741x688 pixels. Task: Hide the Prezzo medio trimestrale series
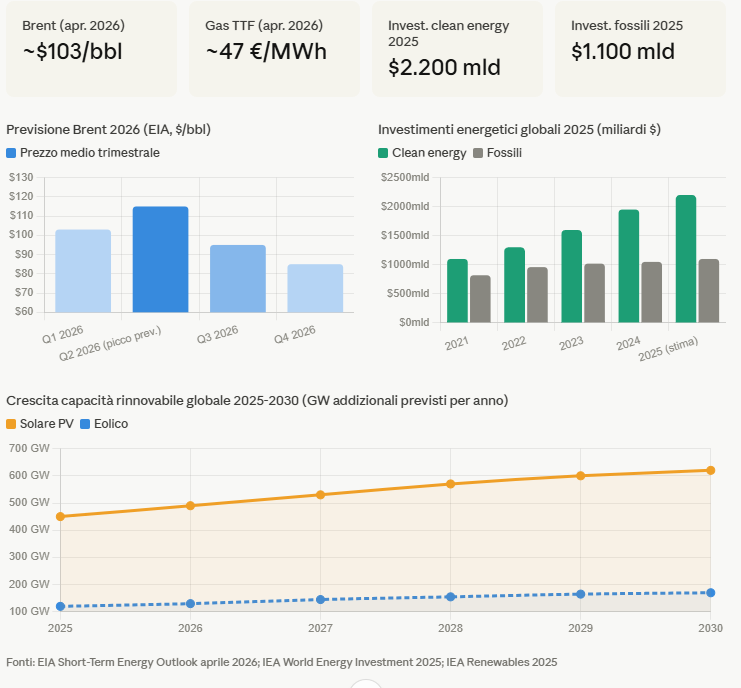pyautogui.click(x=83, y=153)
